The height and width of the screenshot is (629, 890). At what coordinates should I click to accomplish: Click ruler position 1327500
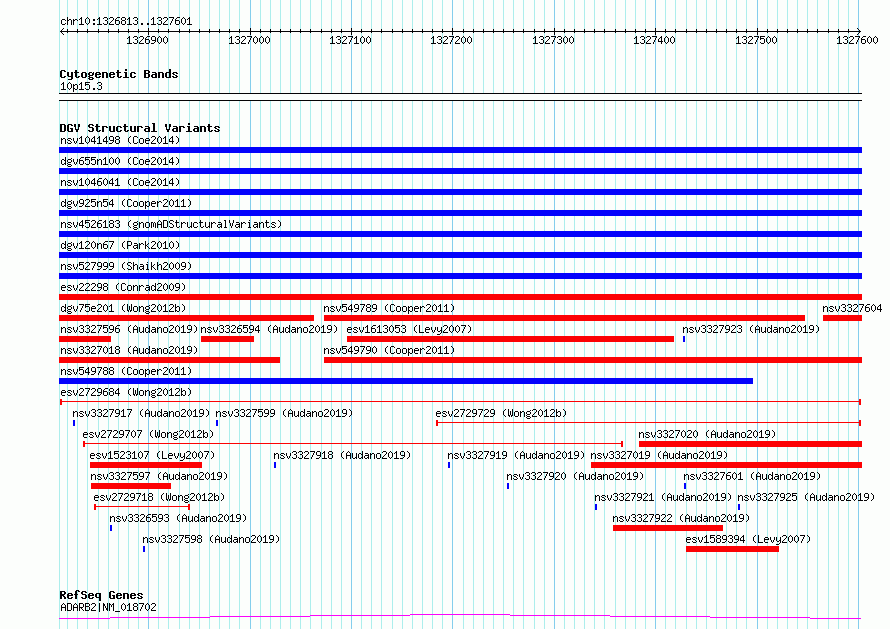(756, 40)
